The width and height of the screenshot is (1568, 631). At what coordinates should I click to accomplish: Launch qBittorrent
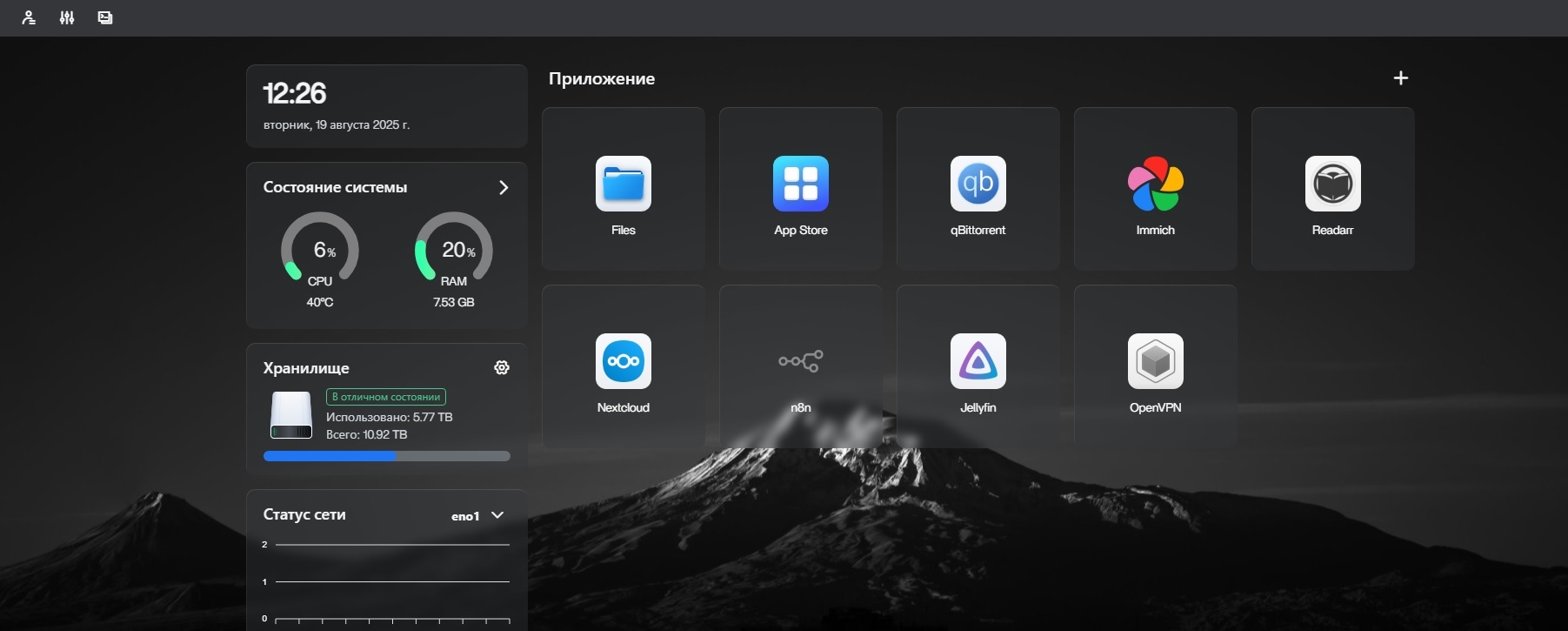click(x=978, y=189)
